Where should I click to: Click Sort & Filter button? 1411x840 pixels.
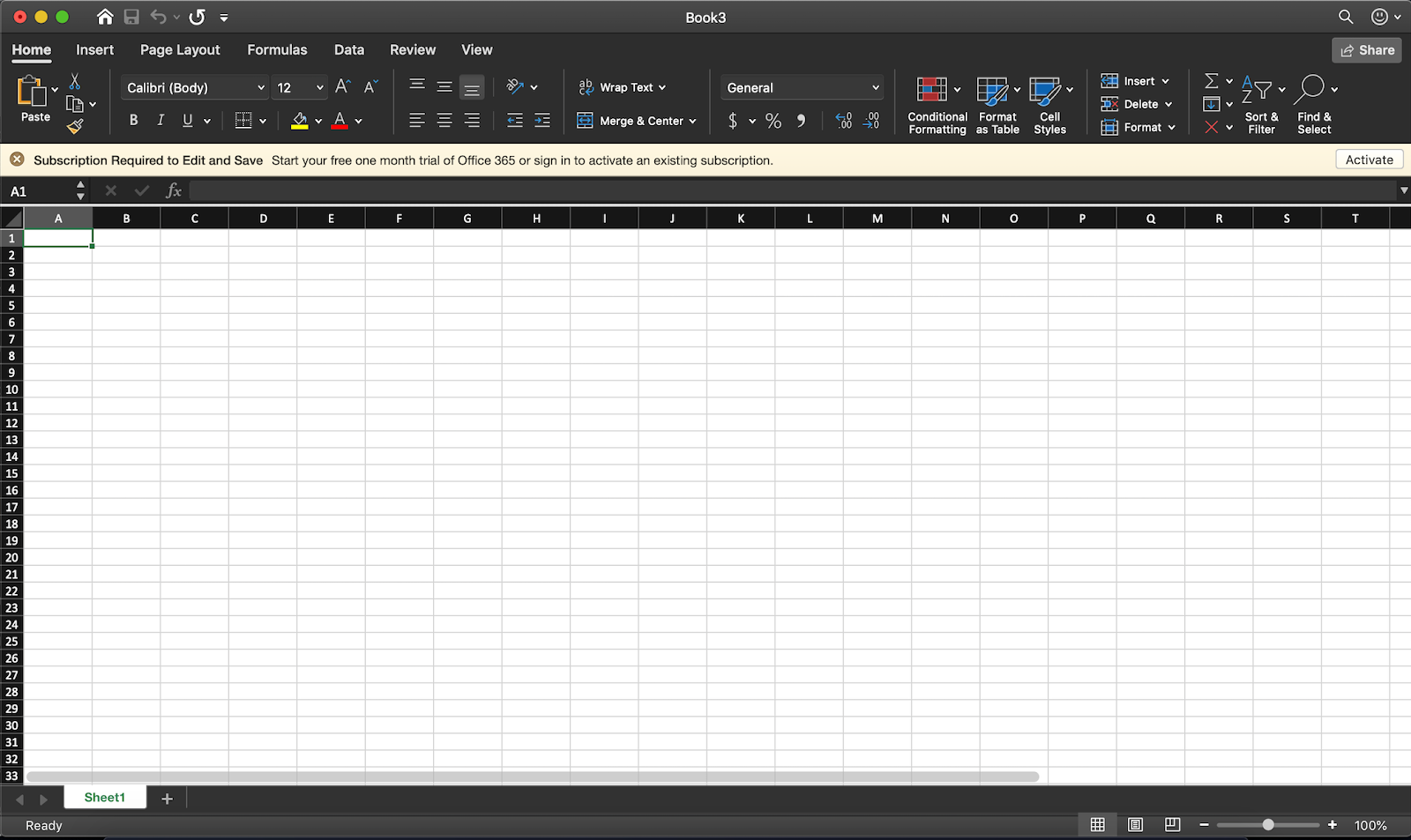[1262, 106]
